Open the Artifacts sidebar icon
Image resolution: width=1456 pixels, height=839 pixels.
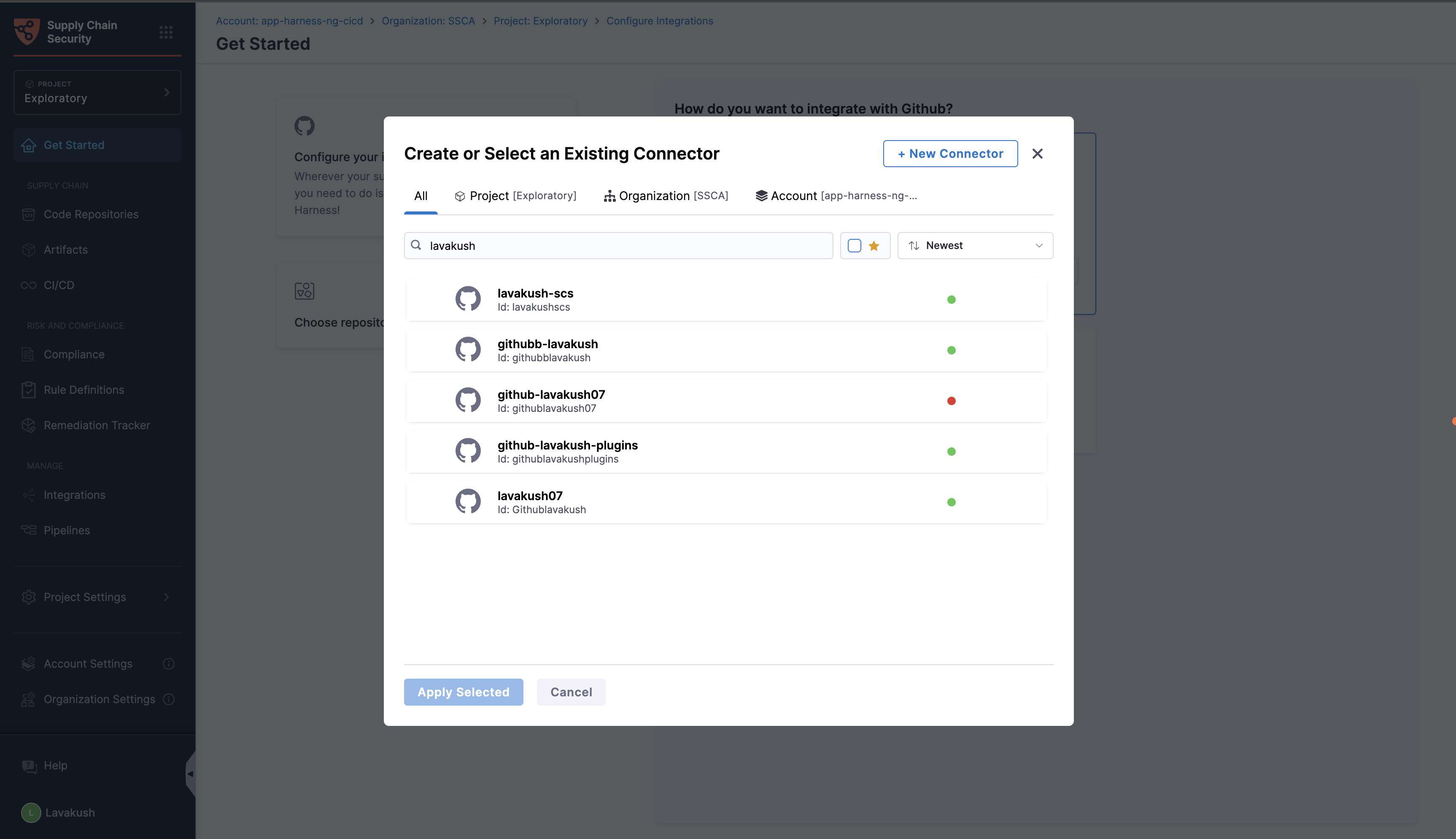[x=29, y=249]
